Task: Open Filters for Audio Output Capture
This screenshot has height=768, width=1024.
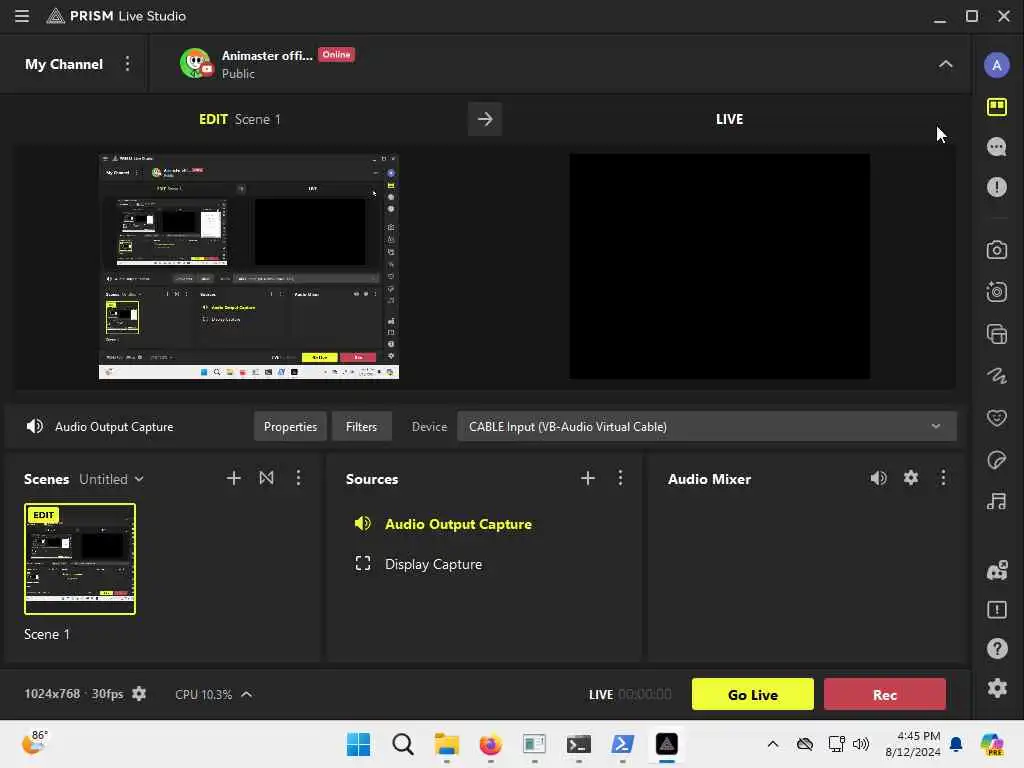Action: tap(361, 426)
